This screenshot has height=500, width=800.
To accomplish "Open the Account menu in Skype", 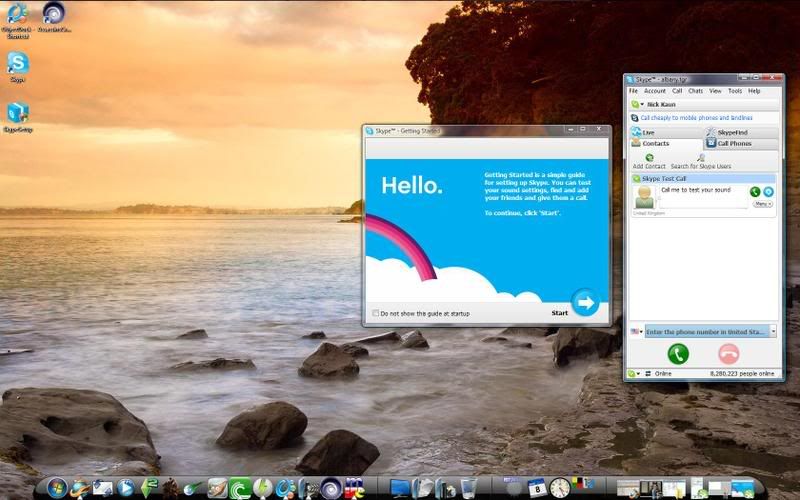I will click(x=655, y=91).
